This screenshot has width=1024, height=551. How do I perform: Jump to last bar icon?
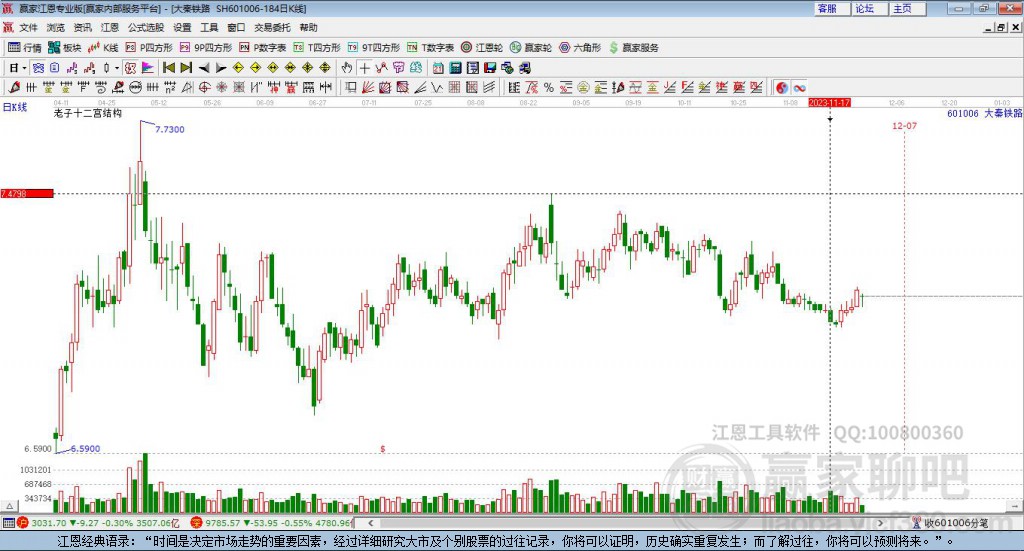(x=186, y=68)
